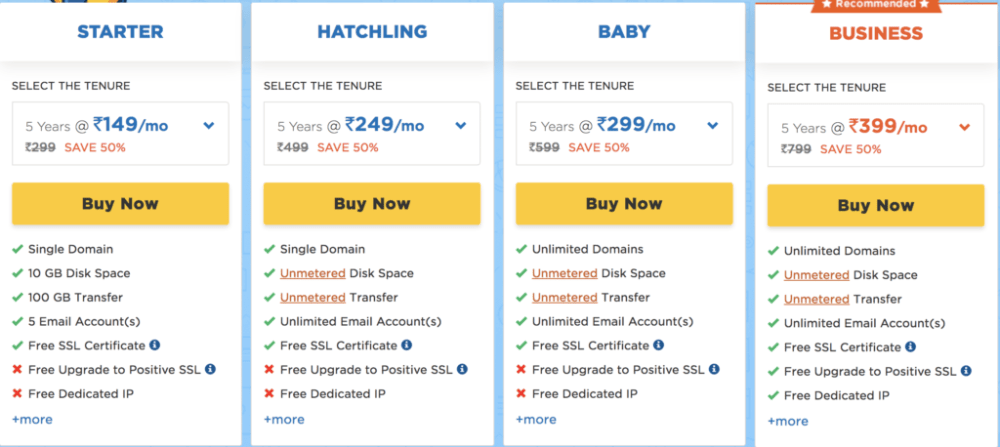This screenshot has width=1000, height=447.
Task: Click info icon beside Hatchling Positive SSL upgrade
Action: pos(462,369)
